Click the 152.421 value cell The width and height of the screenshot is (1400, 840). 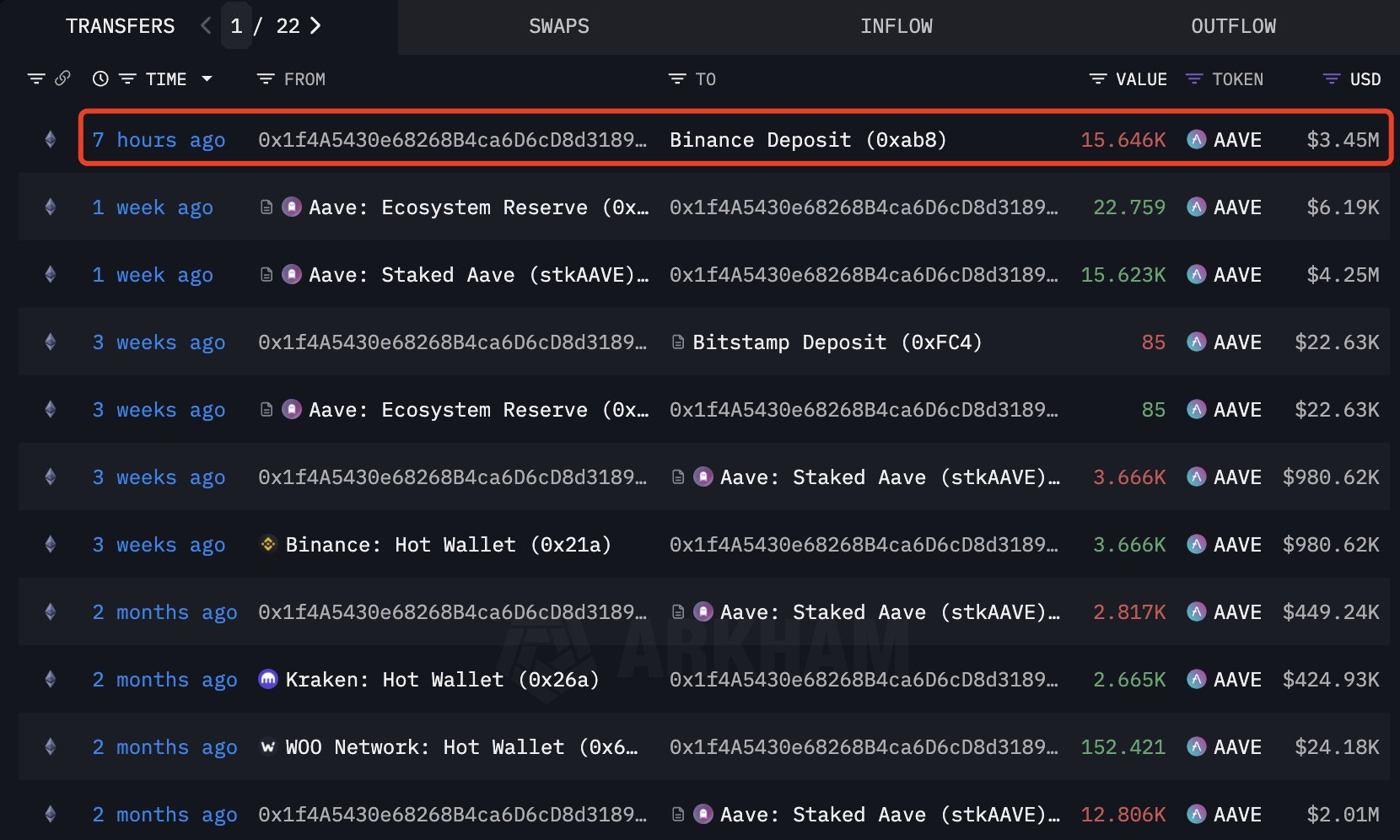(x=1123, y=747)
